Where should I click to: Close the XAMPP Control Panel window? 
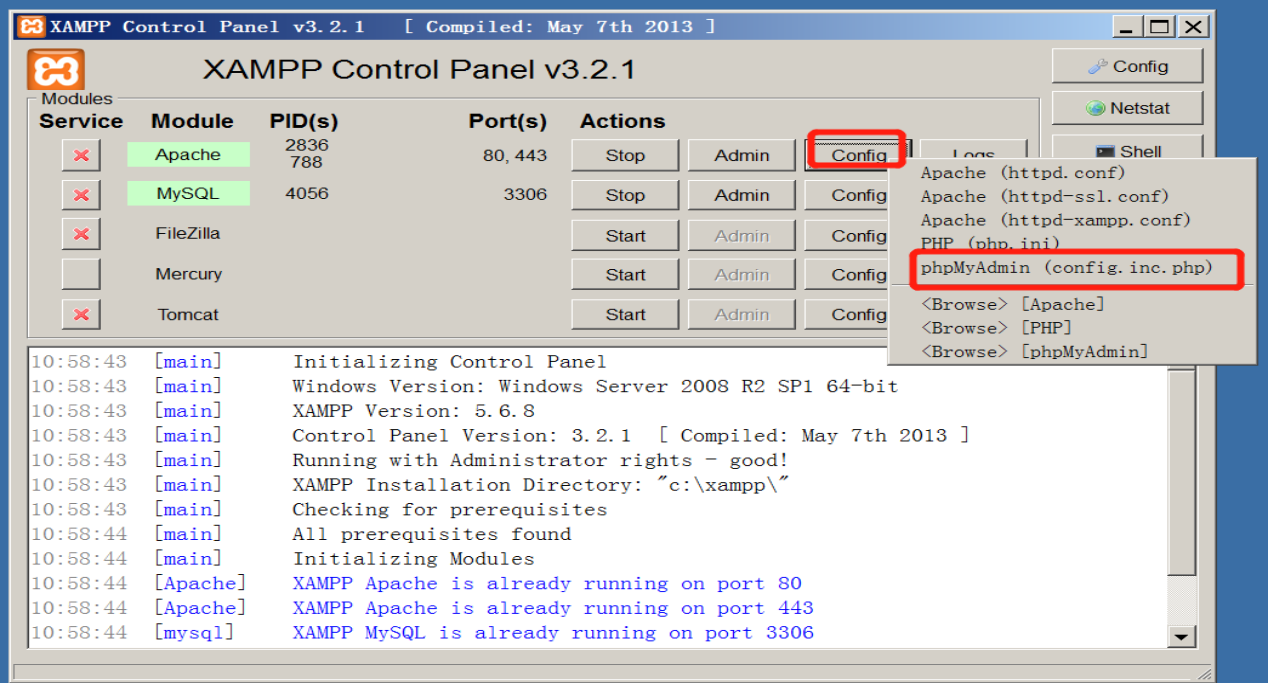[x=1192, y=28]
